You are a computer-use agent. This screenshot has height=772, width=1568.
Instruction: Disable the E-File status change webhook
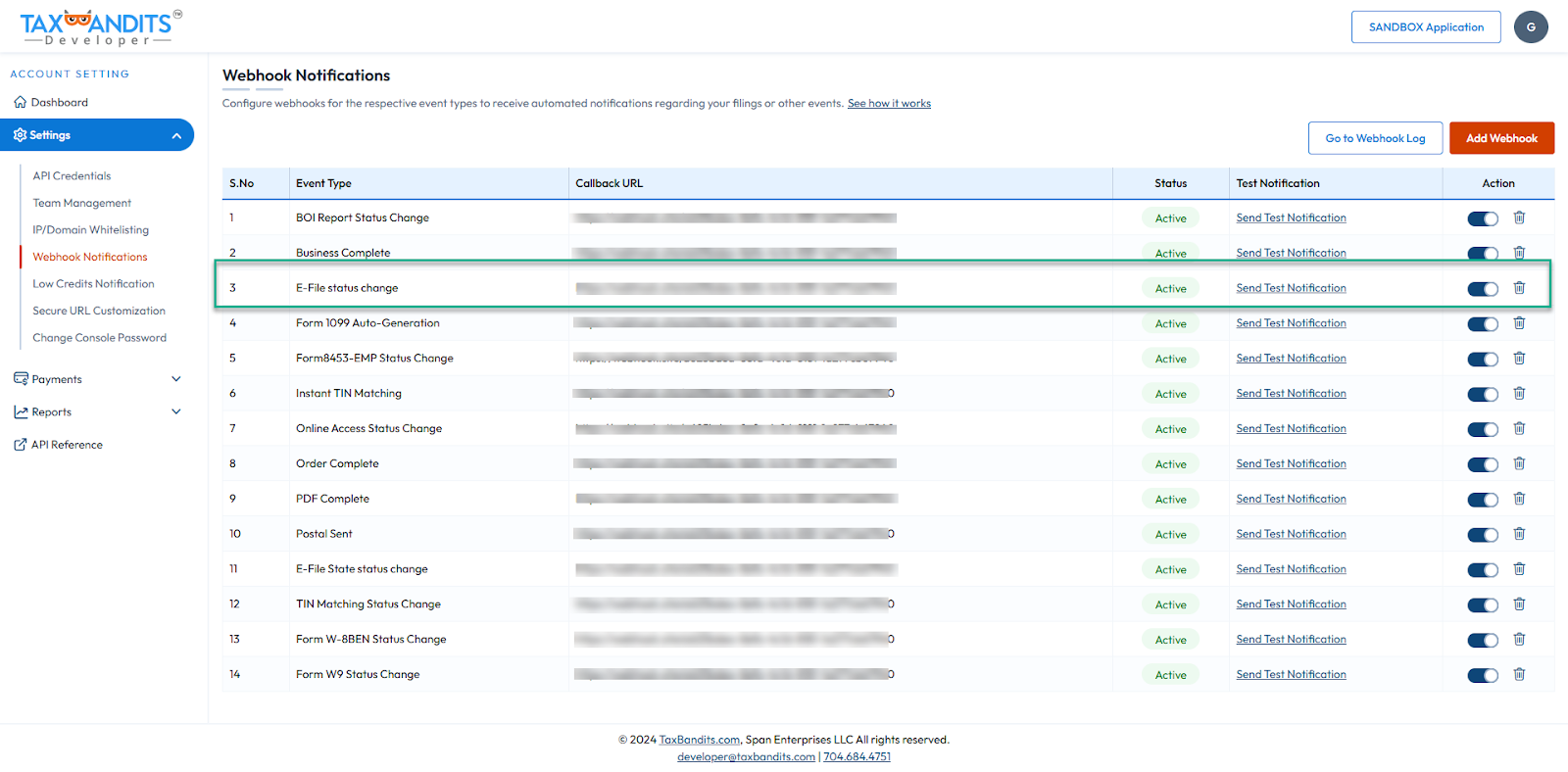[1483, 289]
